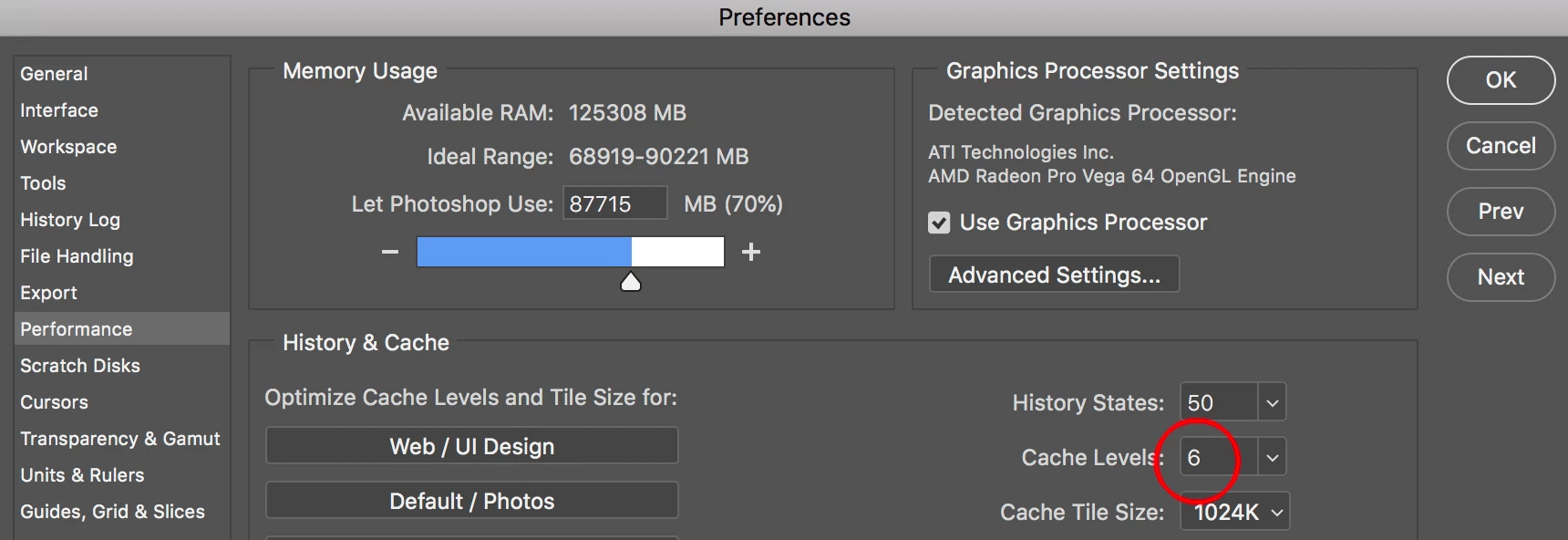Click the Let Photoshop Use memory field
This screenshot has height=540, width=1568.
click(x=614, y=203)
